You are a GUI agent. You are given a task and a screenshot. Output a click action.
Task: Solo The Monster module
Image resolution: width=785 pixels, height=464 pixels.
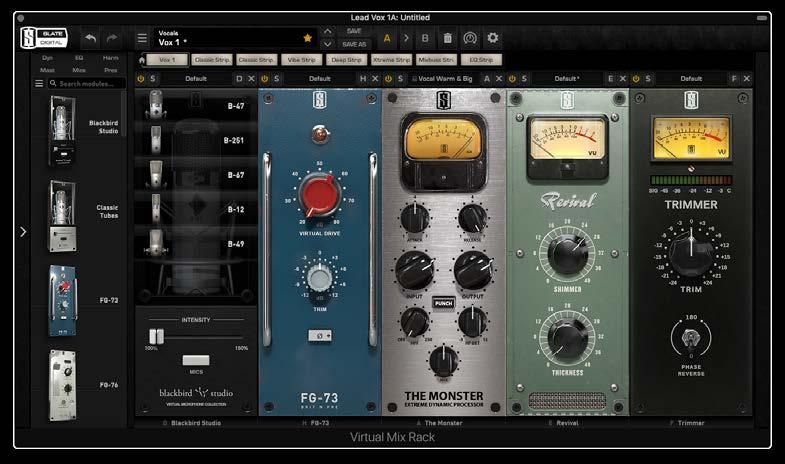click(400, 79)
